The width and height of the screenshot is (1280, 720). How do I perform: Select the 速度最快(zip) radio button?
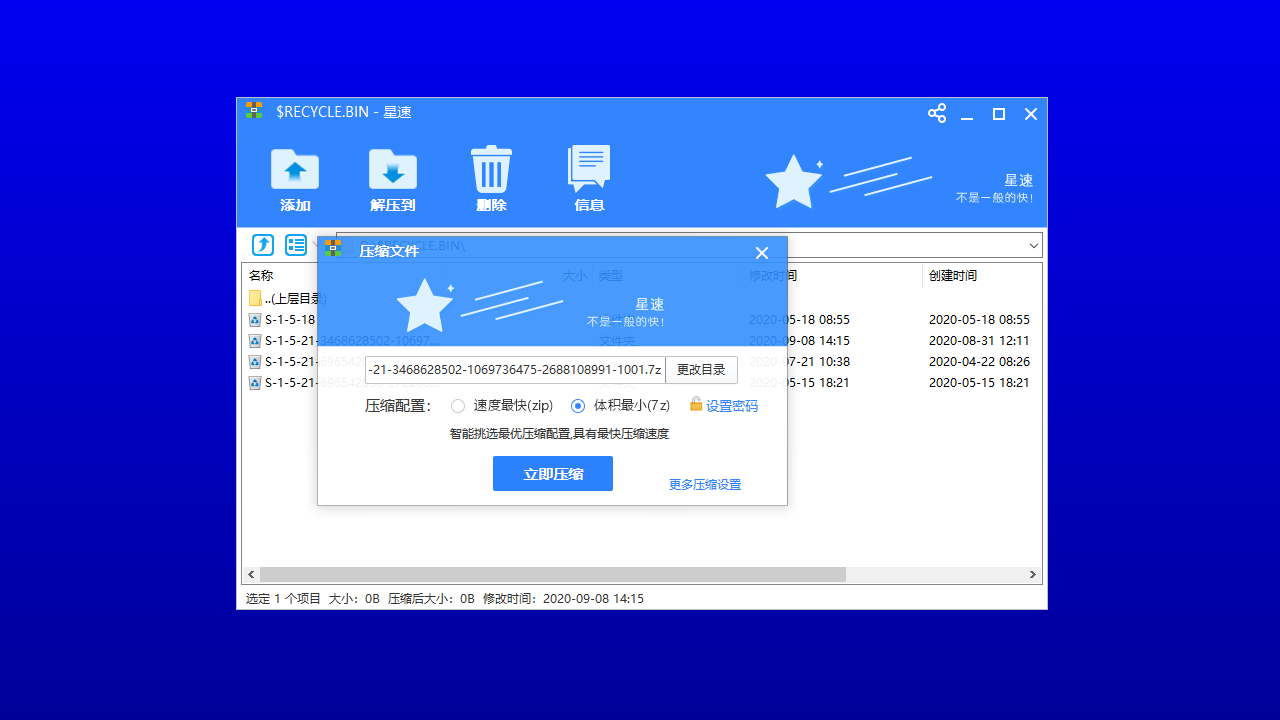457,405
